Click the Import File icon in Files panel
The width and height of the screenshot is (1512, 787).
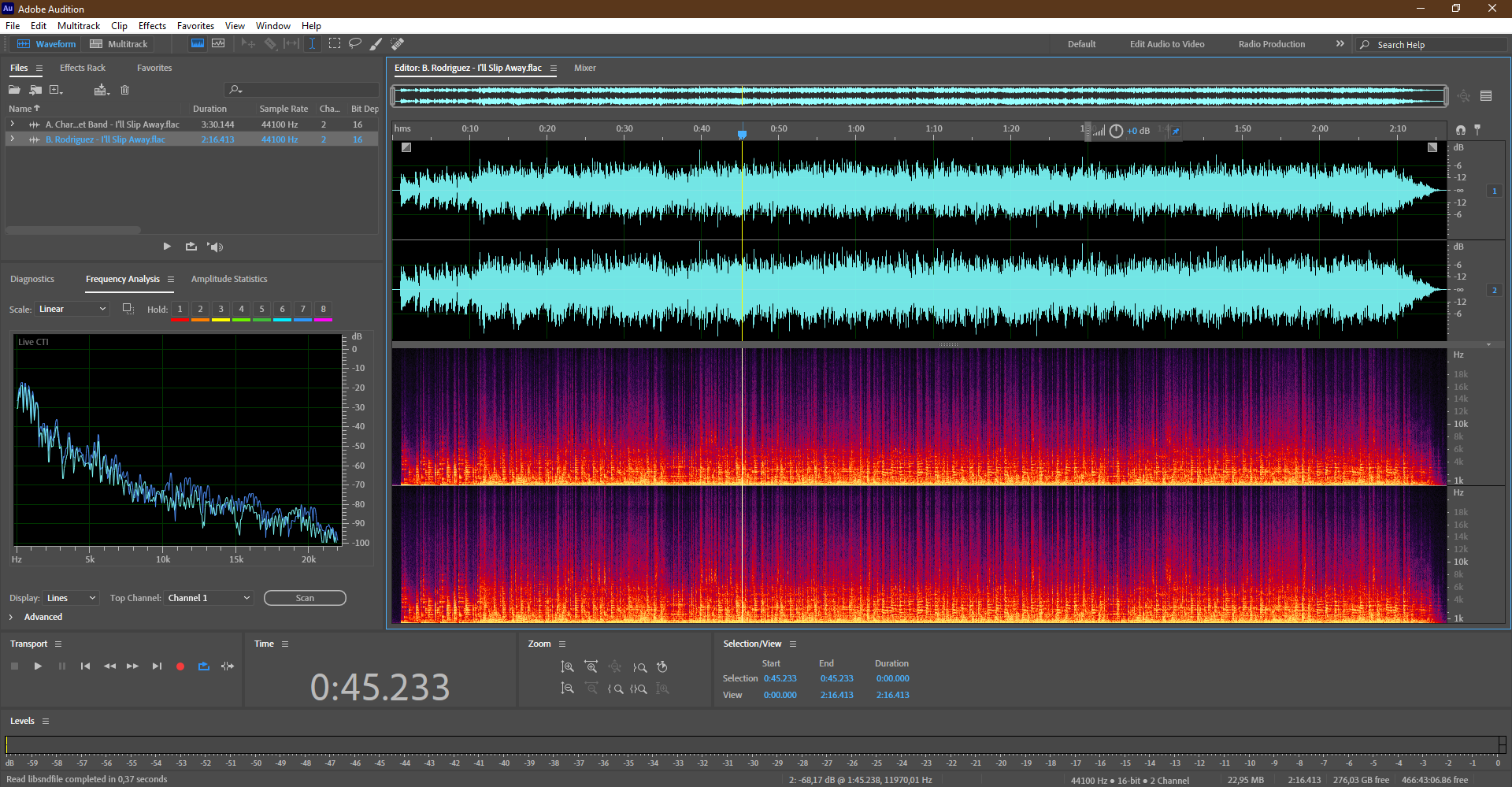(35, 90)
